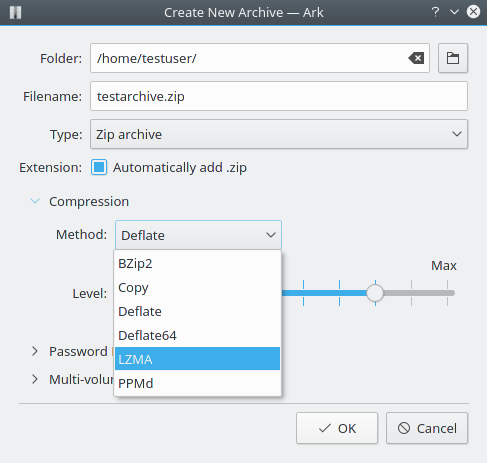Choose Copy in the method list
This screenshot has width=487, height=463.
pyautogui.click(x=197, y=288)
